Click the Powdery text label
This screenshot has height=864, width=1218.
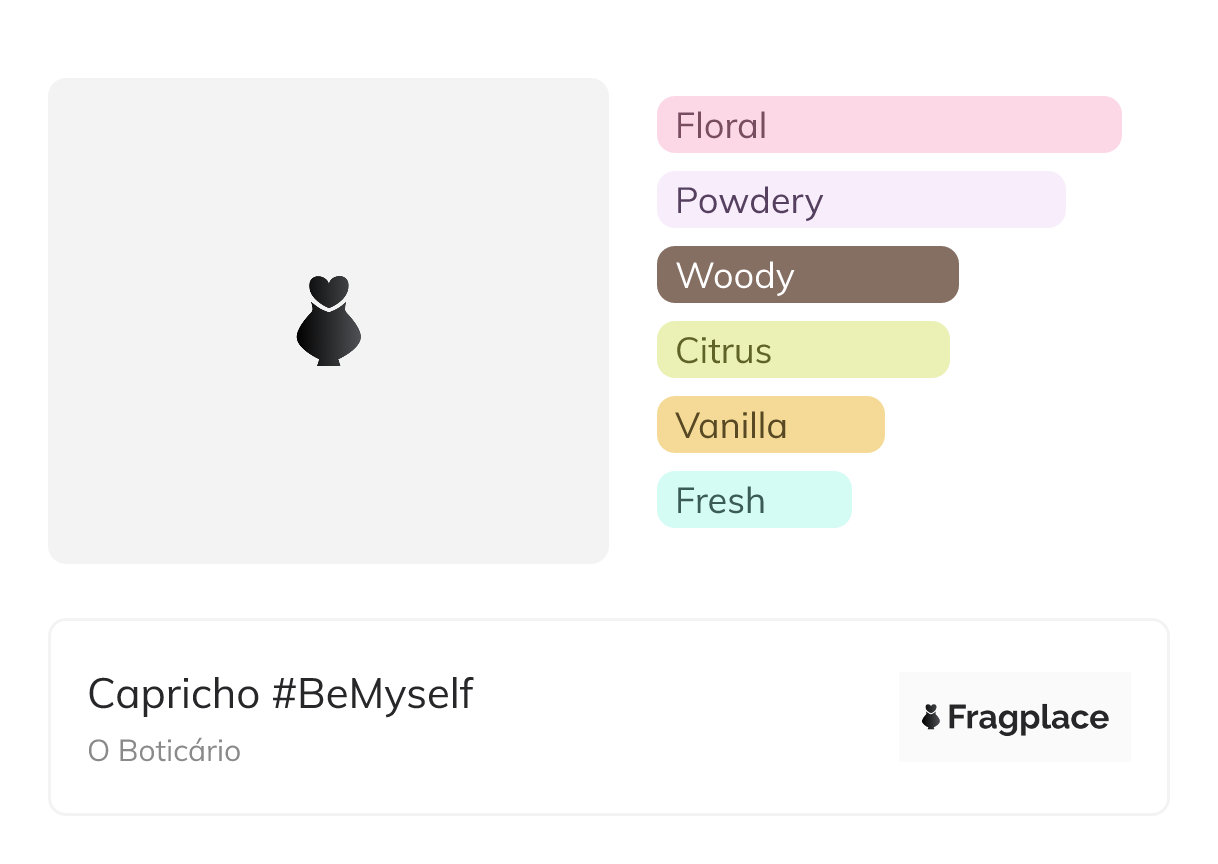tap(749, 201)
